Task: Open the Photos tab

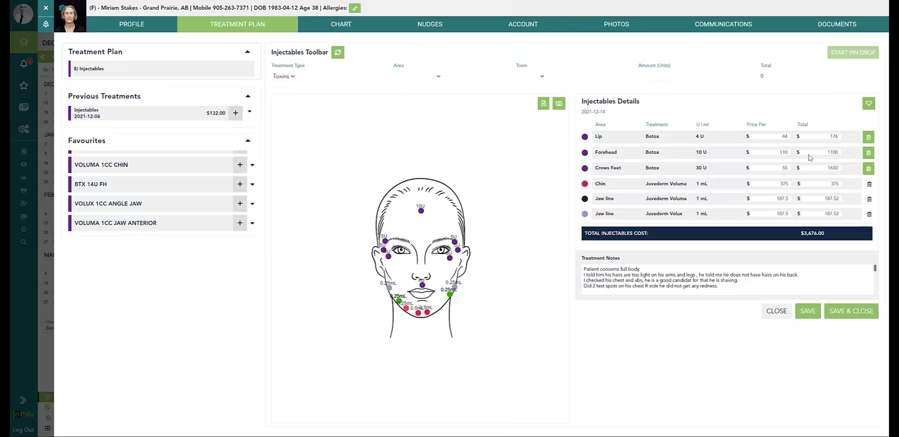Action: (616, 24)
